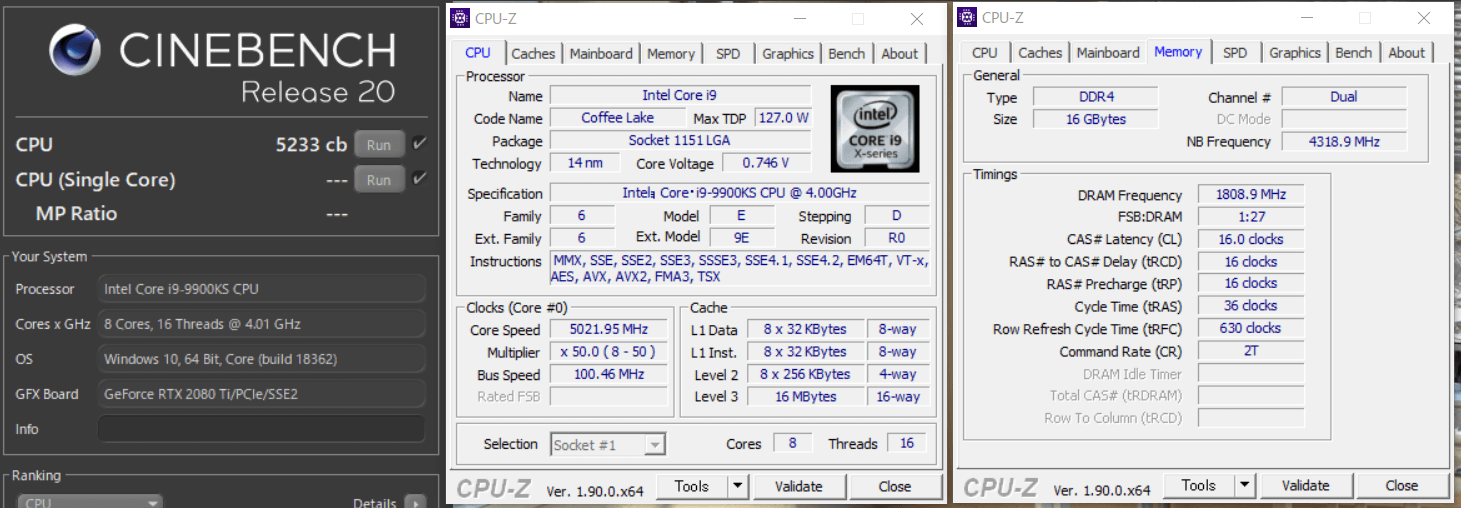Screen dimensions: 1461x508
Task: Click the memory Type value DDR4
Action: (1095, 97)
